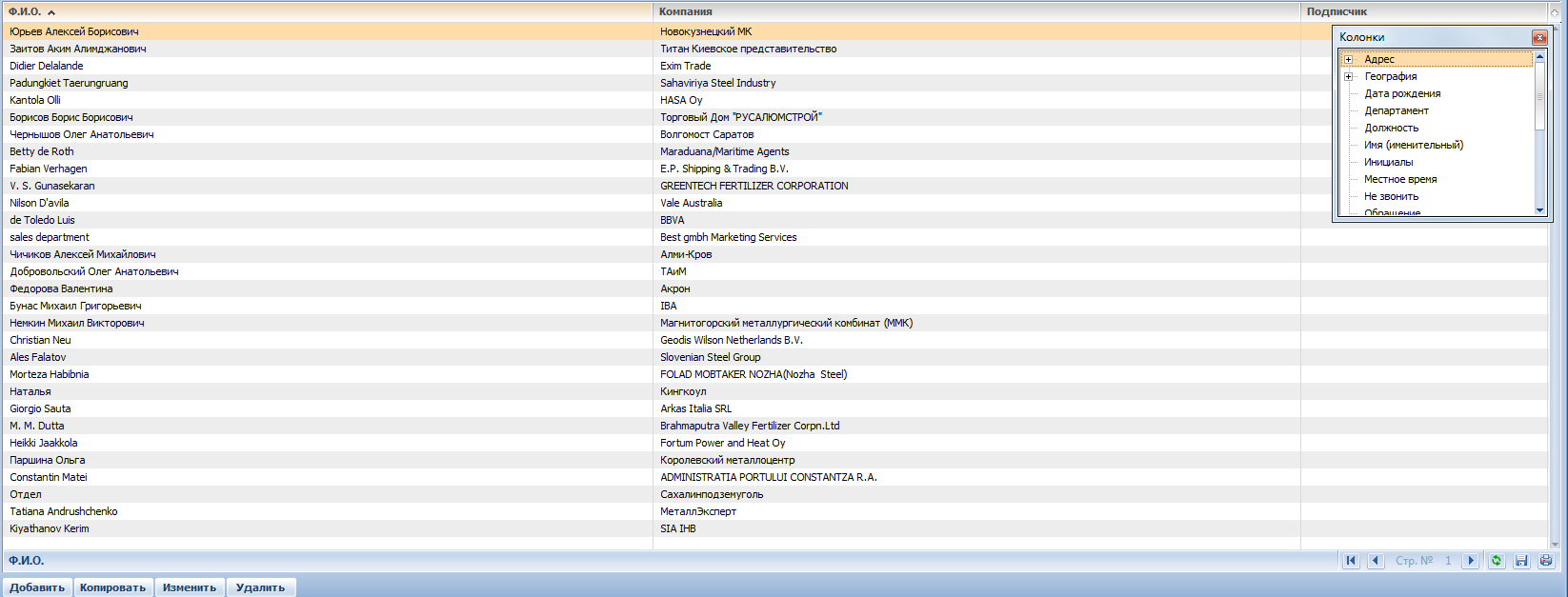Image resolution: width=1568 pixels, height=597 pixels.
Task: Select Местное время in Колонки list
Action: [x=1400, y=179]
